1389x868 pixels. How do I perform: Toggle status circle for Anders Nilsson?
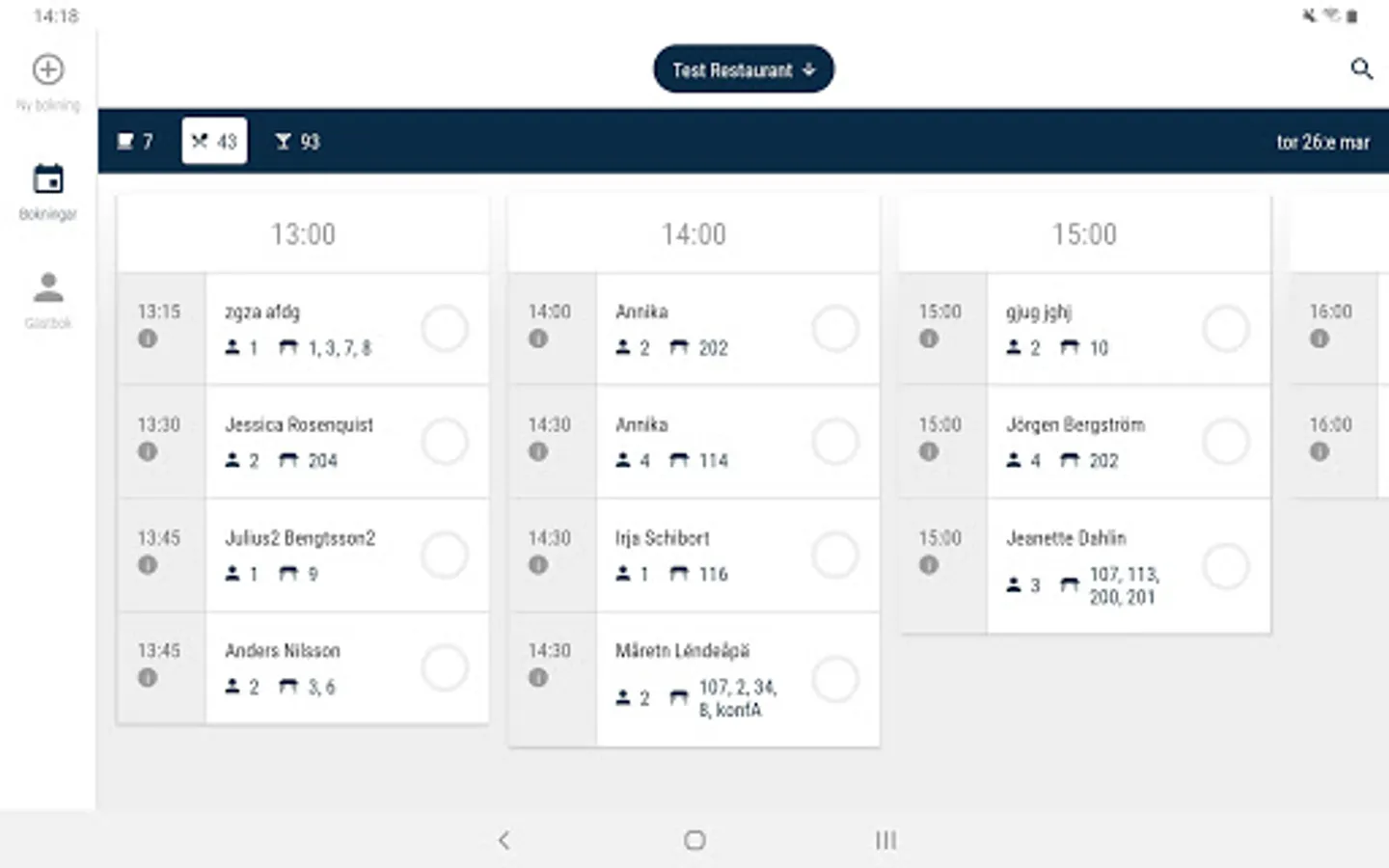click(x=445, y=667)
